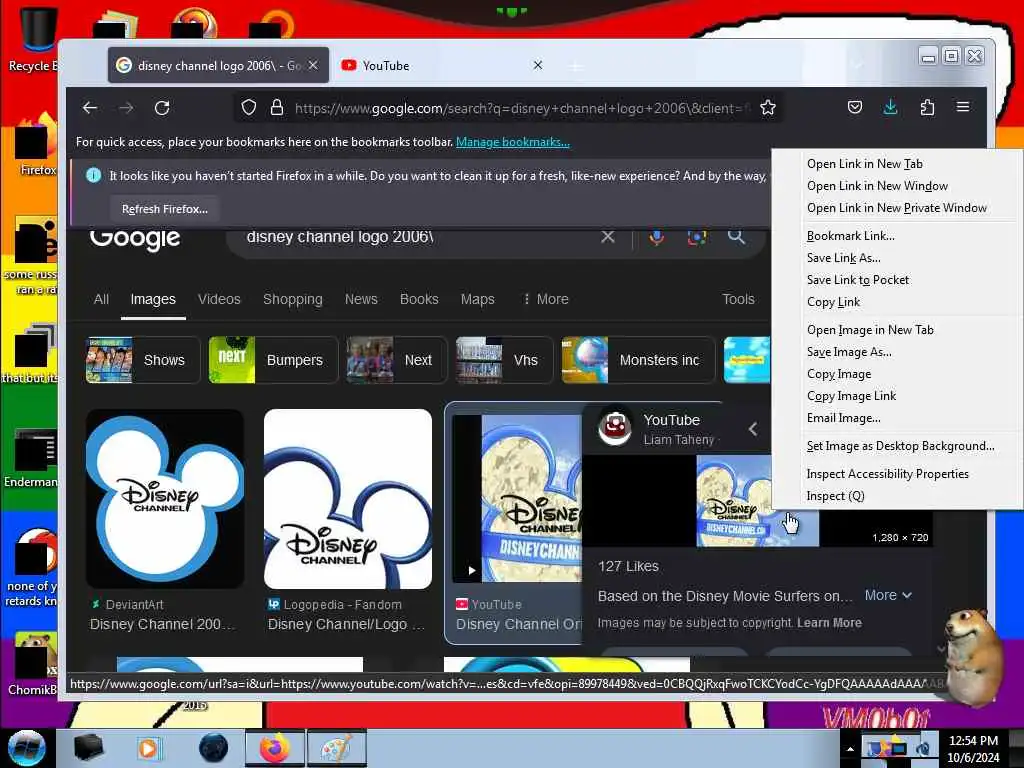This screenshot has width=1024, height=768.
Task: Reload the page with the refresh icon
Action: tap(162, 108)
